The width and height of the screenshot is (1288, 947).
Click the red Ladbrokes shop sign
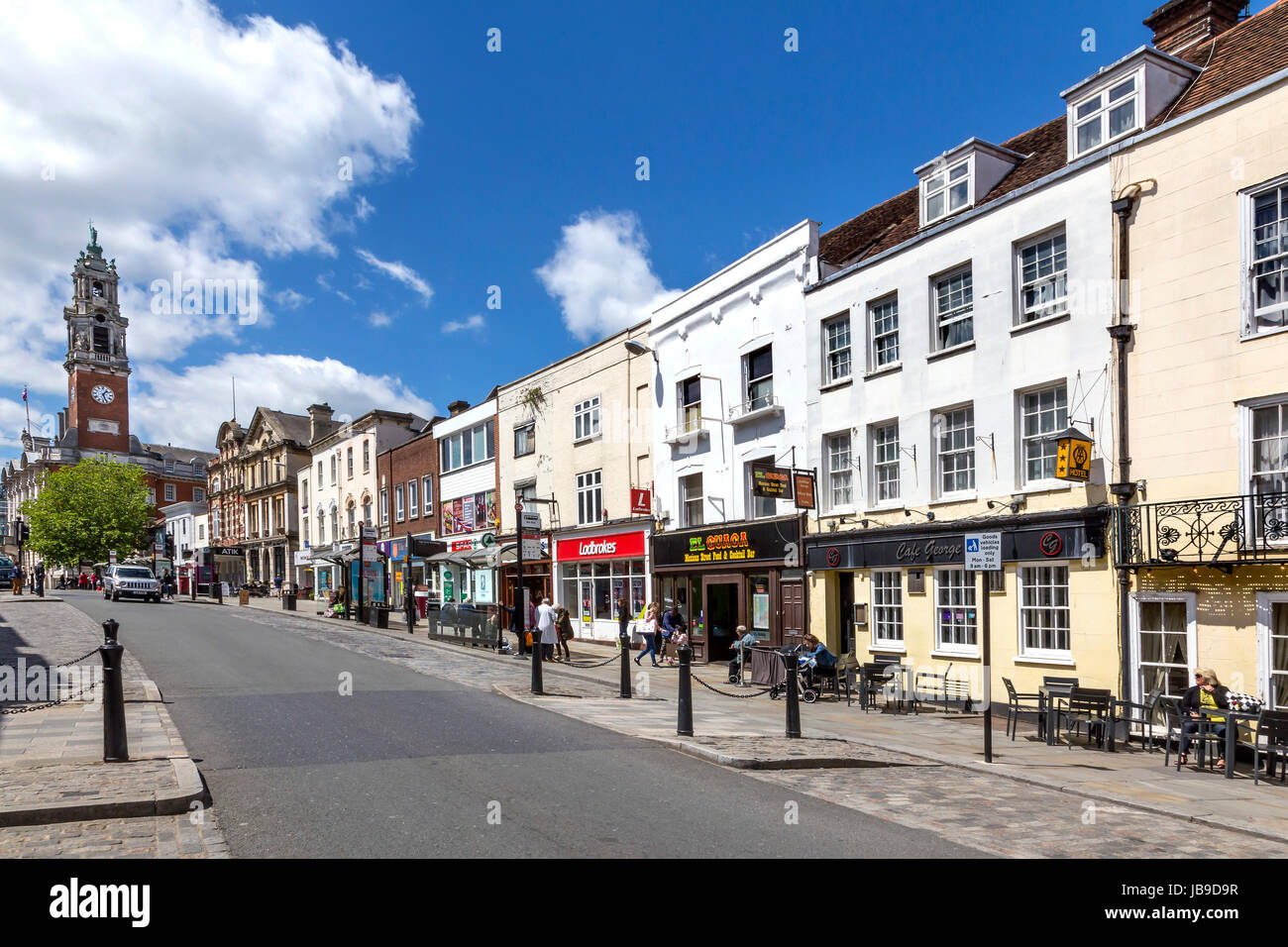point(599,546)
